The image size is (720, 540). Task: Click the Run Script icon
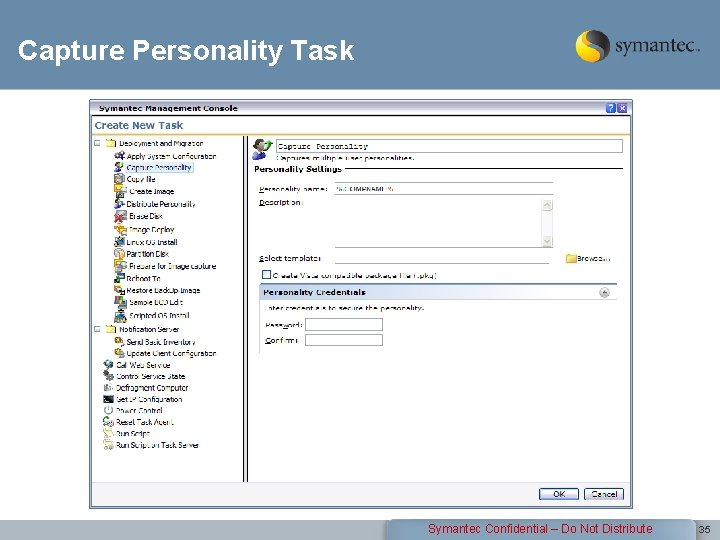pyautogui.click(x=108, y=433)
